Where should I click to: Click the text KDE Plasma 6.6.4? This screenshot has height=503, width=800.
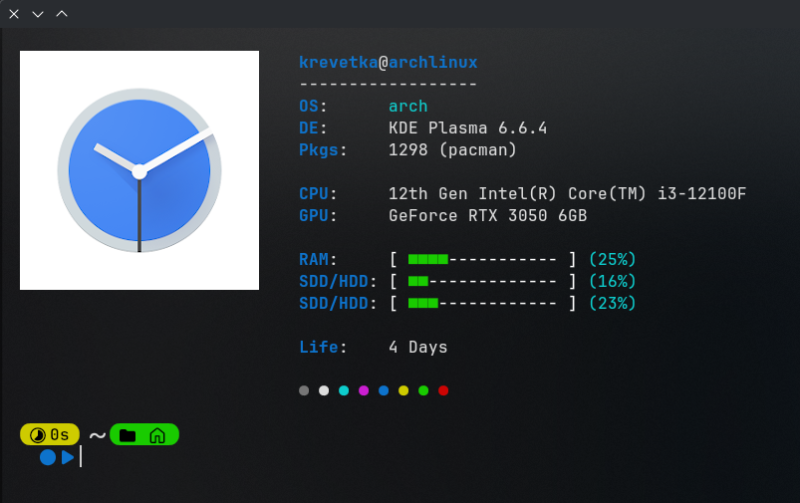click(x=468, y=128)
